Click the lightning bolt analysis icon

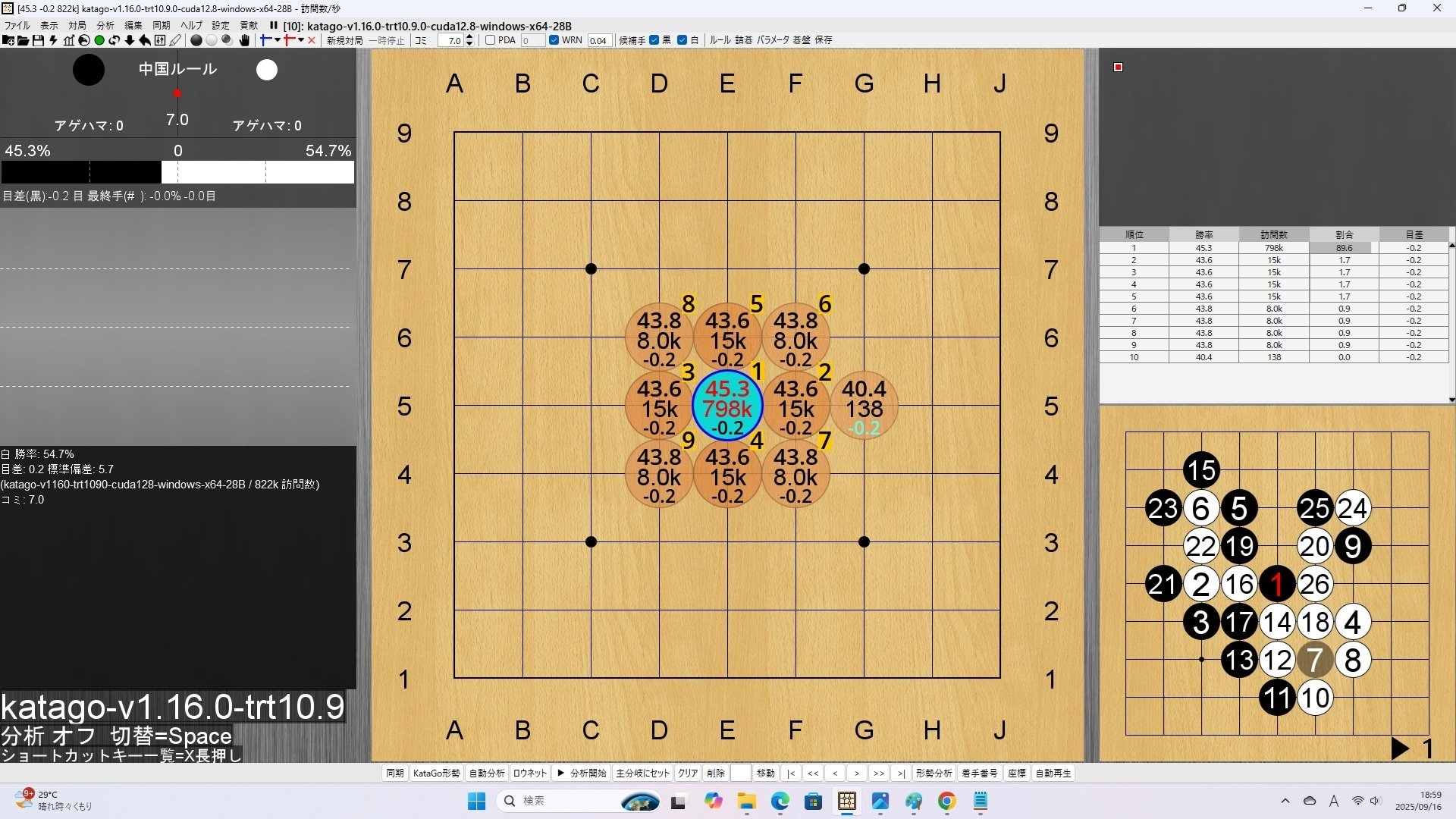tap(53, 40)
